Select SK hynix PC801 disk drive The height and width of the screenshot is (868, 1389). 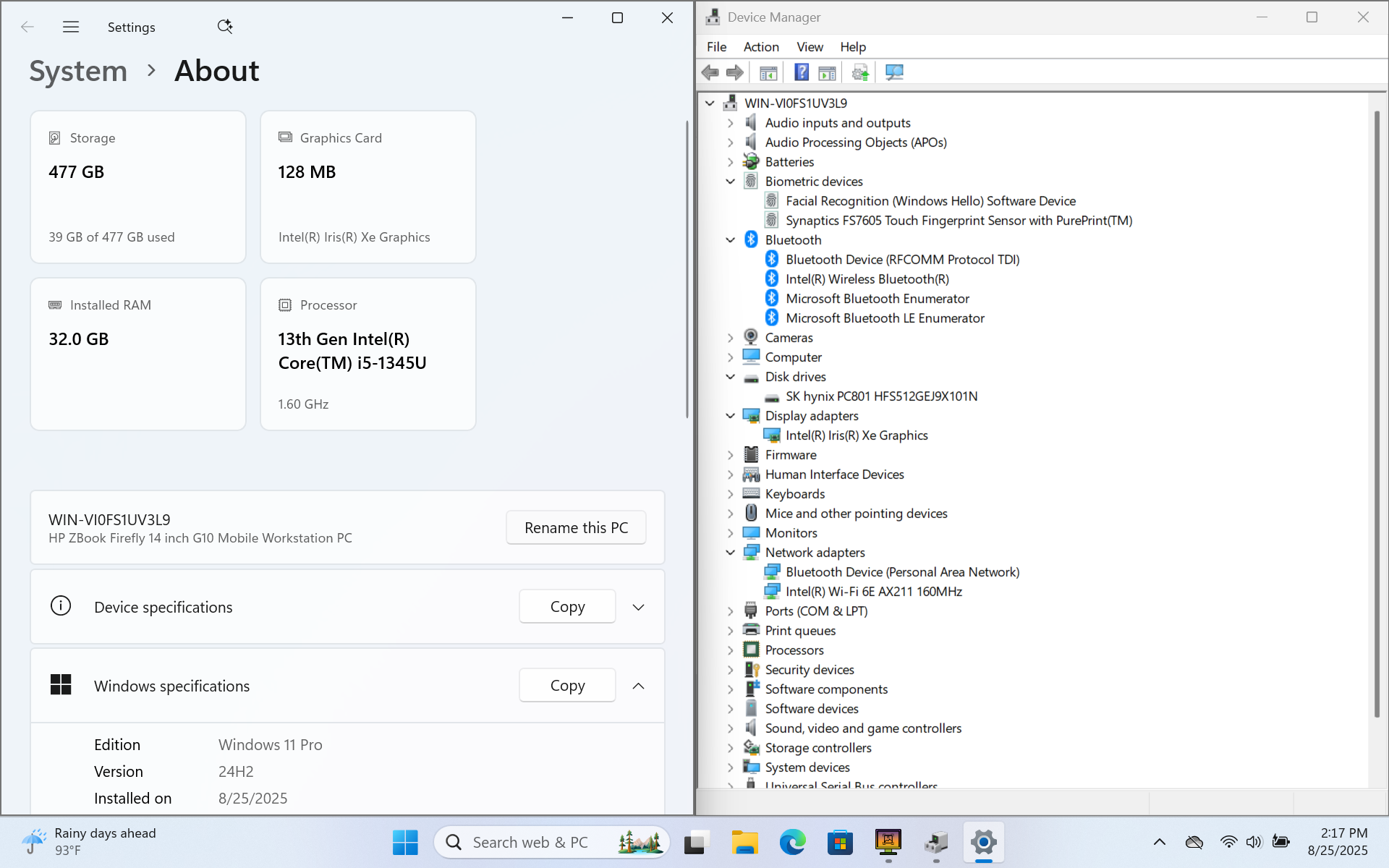(881, 396)
